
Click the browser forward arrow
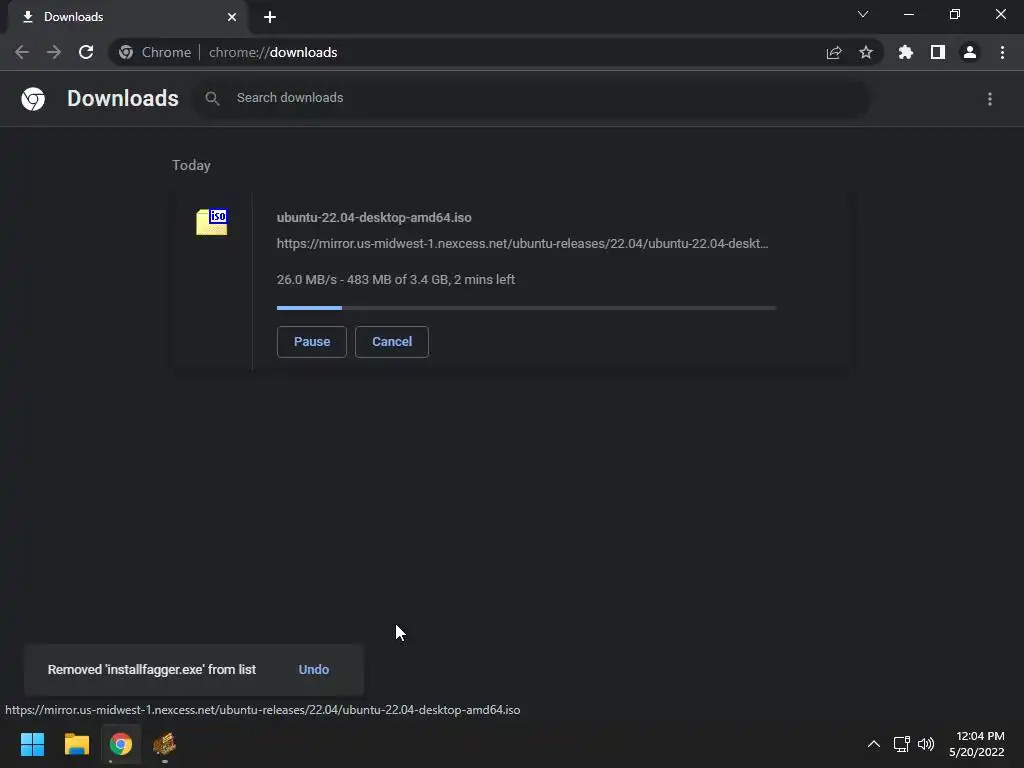click(54, 52)
